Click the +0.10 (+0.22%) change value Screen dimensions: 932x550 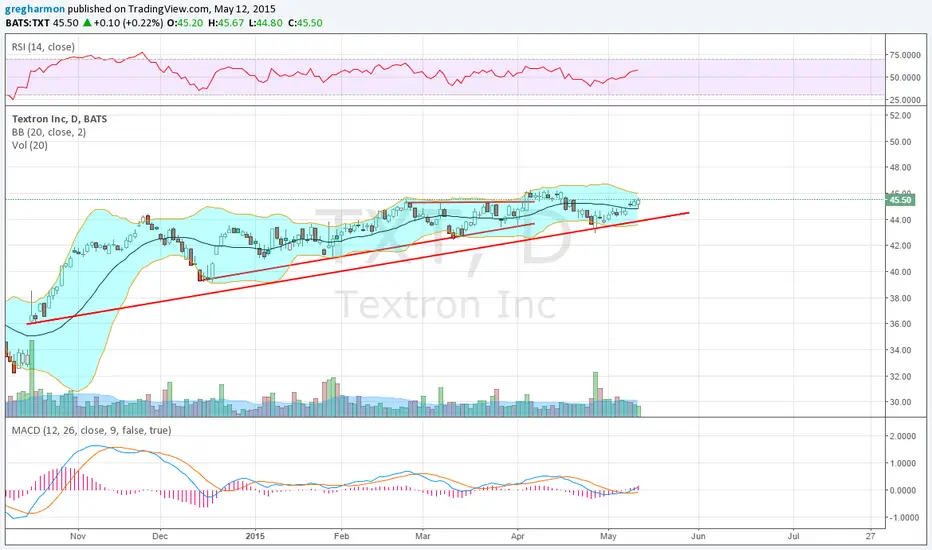click(128, 23)
